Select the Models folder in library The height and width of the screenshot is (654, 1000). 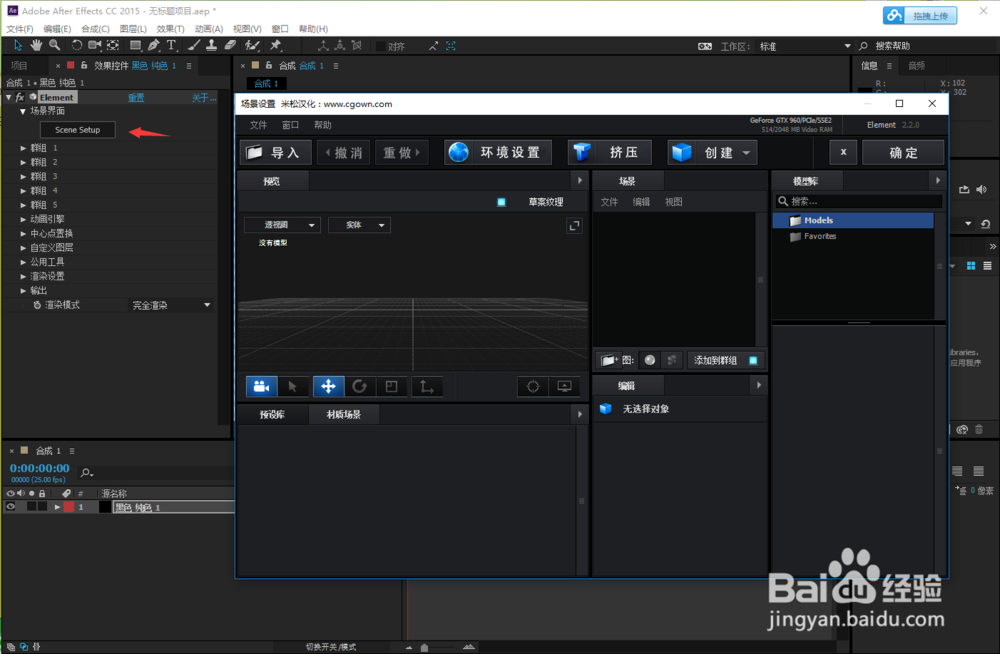pos(853,220)
